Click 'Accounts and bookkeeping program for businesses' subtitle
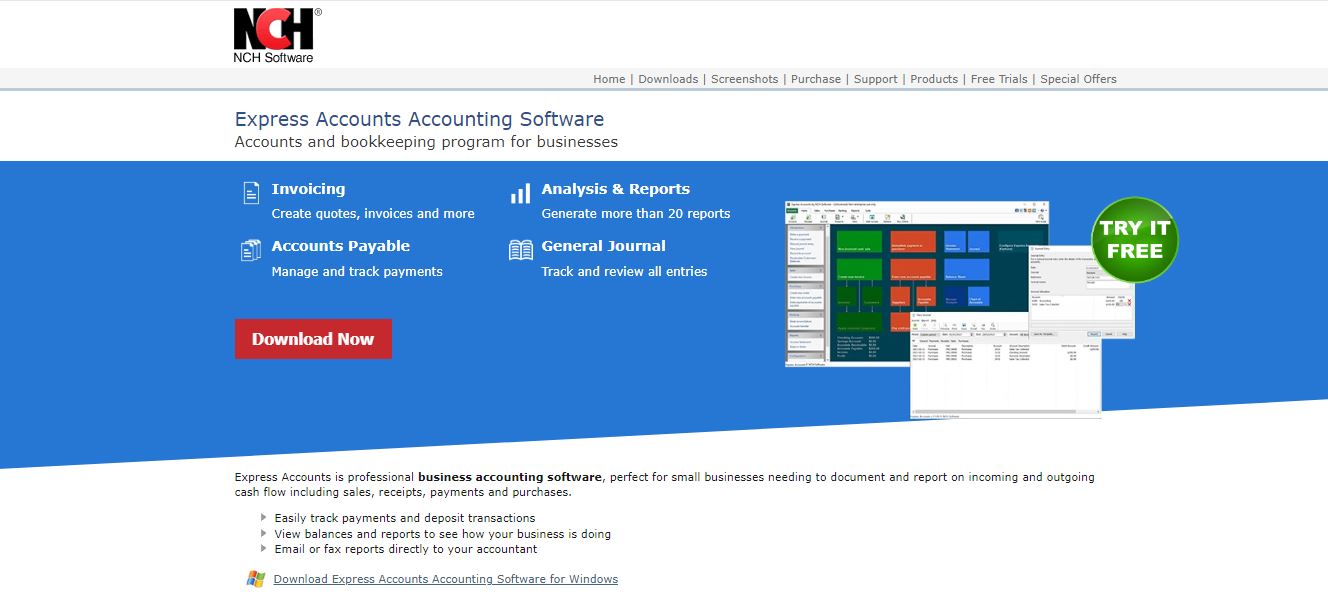This screenshot has height=595, width=1328. pos(426,142)
